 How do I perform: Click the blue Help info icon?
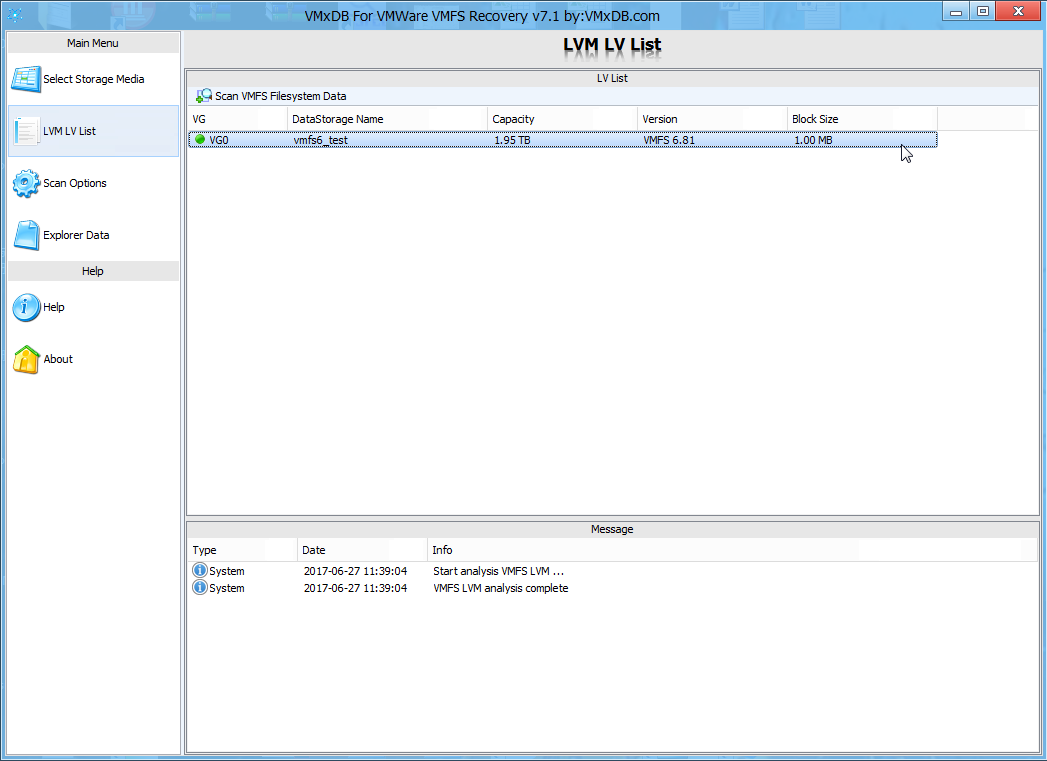[x=26, y=307]
